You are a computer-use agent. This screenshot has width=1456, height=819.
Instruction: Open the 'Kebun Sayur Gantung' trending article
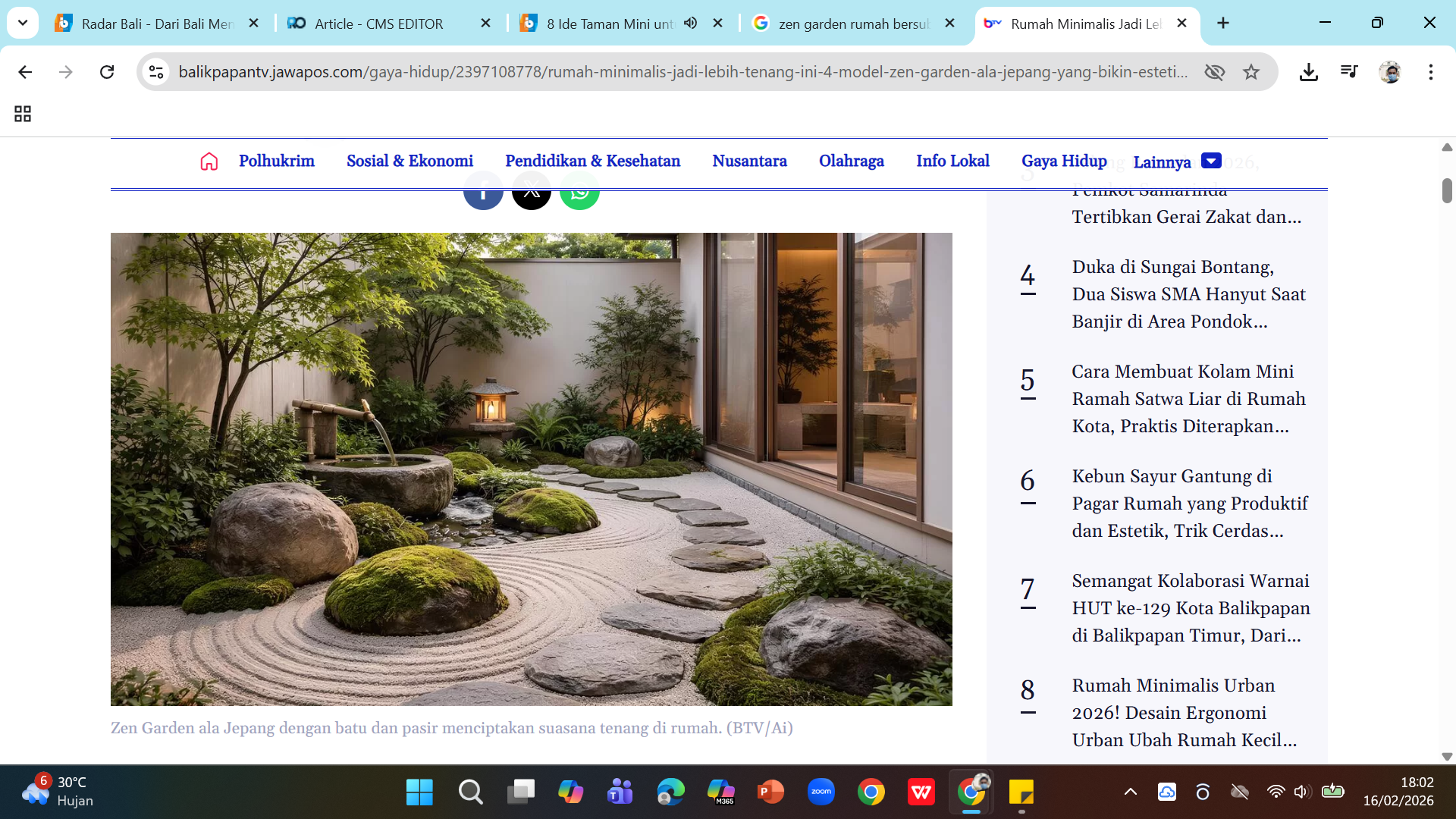[1187, 503]
